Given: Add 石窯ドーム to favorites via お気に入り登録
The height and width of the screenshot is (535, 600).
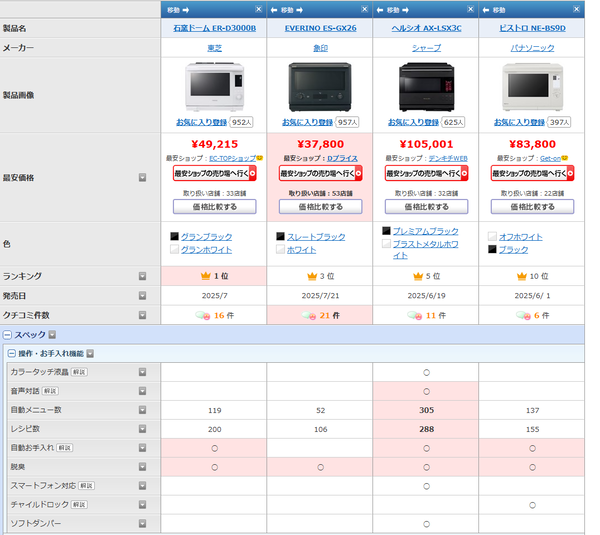Looking at the screenshot, I should pyautogui.click(x=202, y=122).
